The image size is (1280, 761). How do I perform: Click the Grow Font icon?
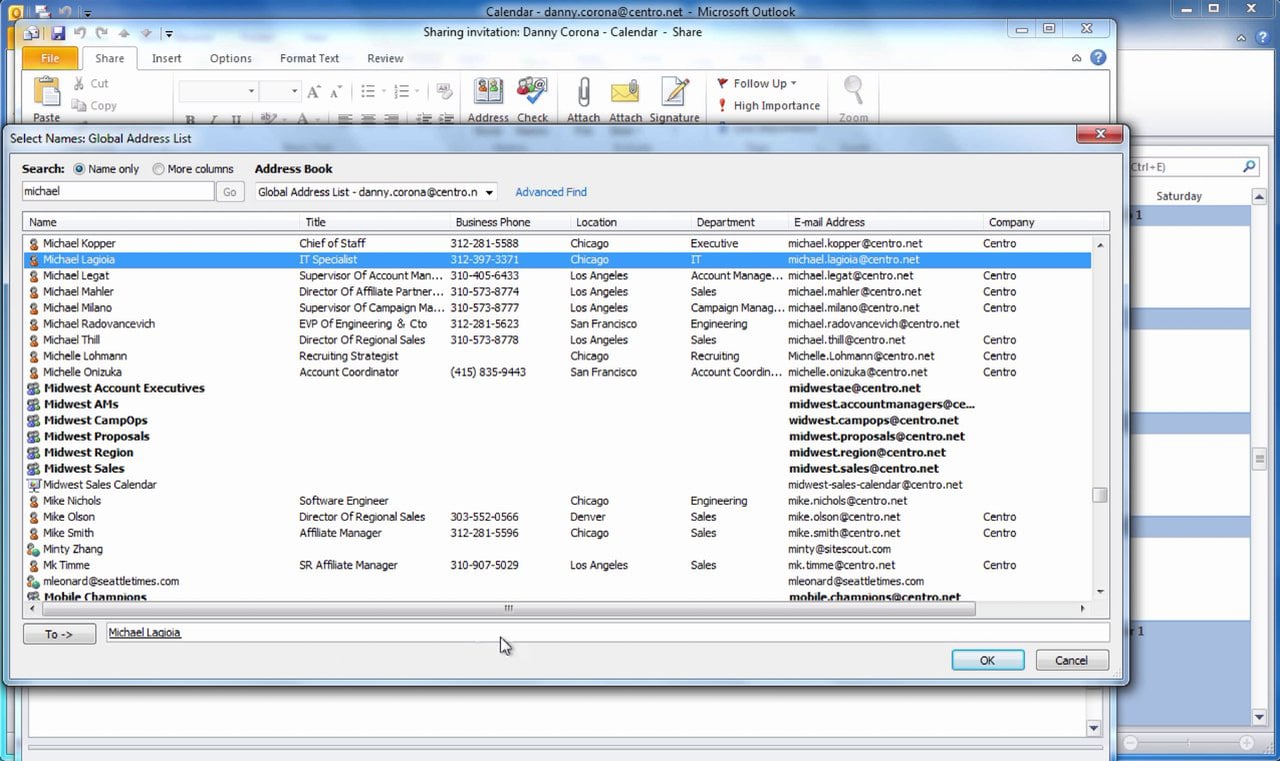pos(314,92)
